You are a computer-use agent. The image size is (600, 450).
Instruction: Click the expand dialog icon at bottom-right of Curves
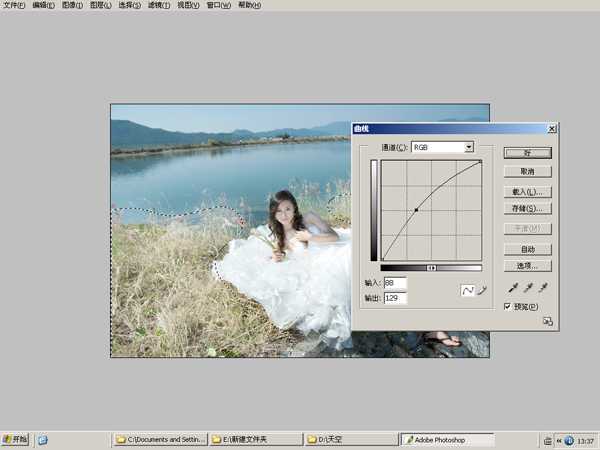[547, 321]
